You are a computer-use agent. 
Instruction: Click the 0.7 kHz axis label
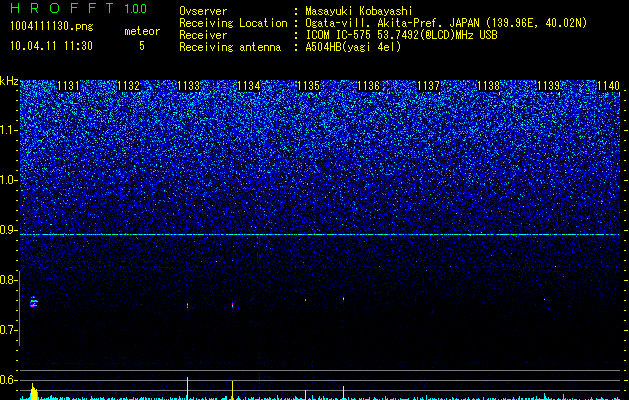pyautogui.click(x=8, y=330)
